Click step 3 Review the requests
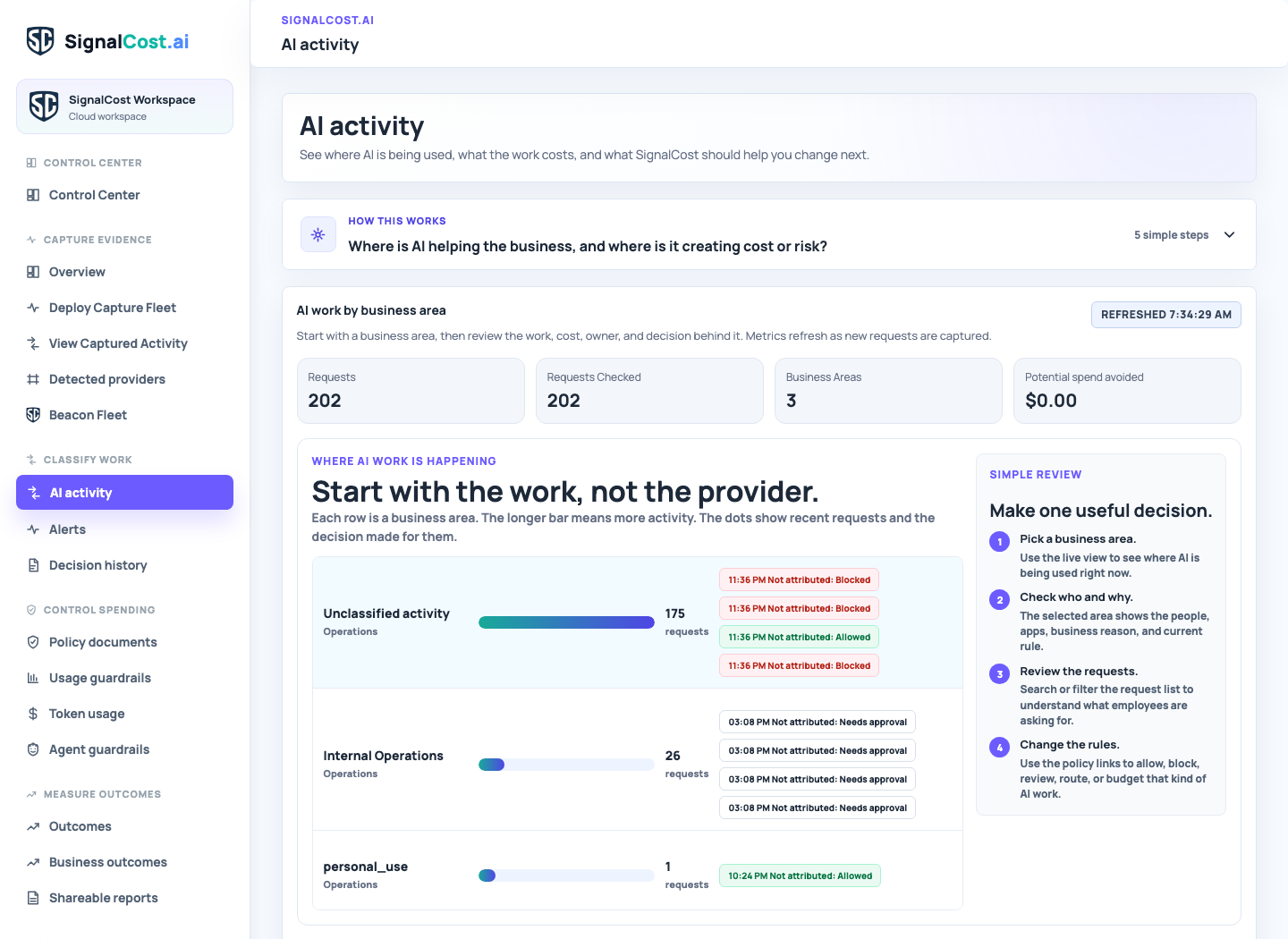The image size is (1288, 939). pyautogui.click(x=1100, y=696)
